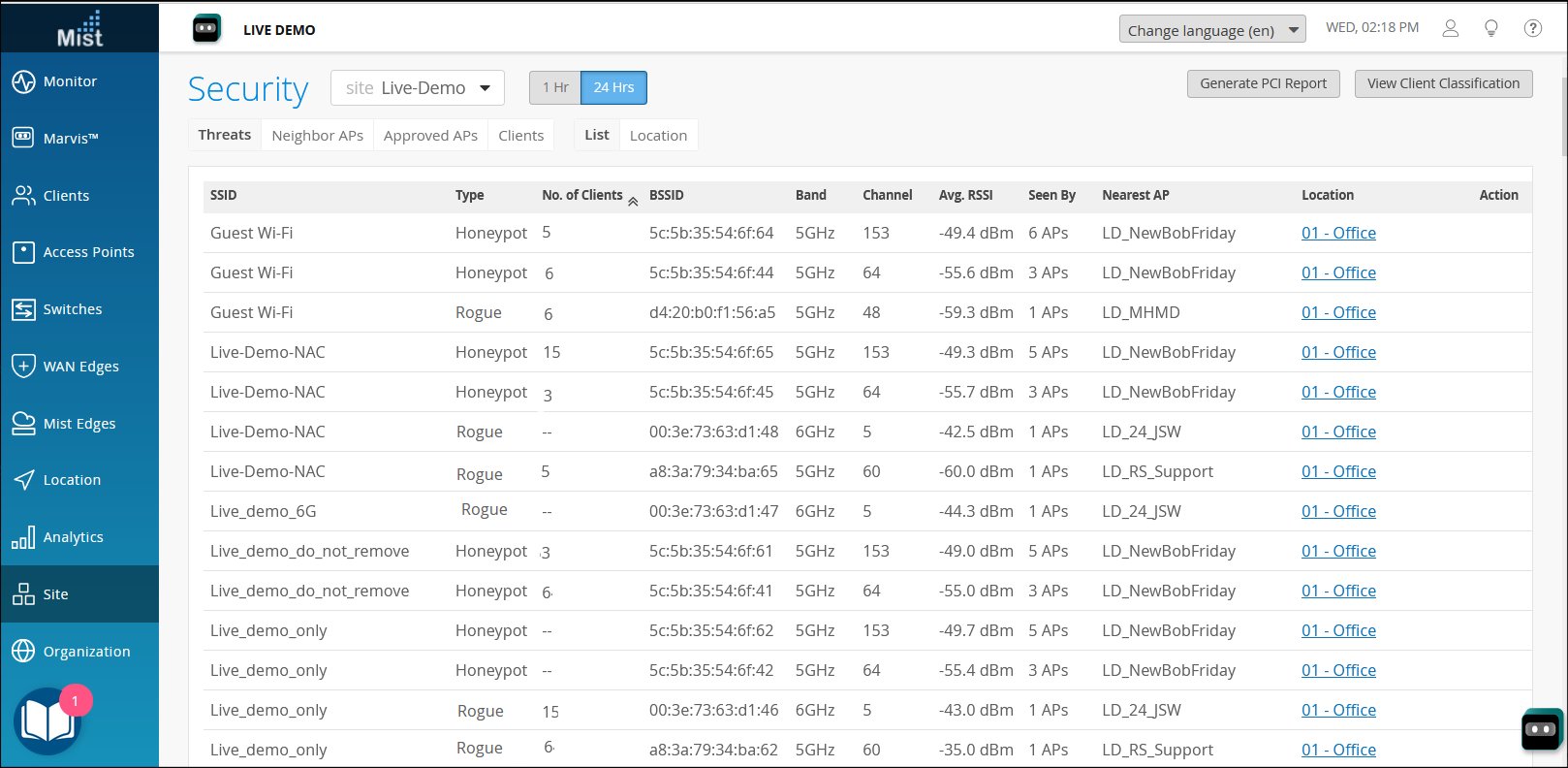The image size is (1568, 768).
Task: Navigate to WAN Edges
Action: click(80, 367)
